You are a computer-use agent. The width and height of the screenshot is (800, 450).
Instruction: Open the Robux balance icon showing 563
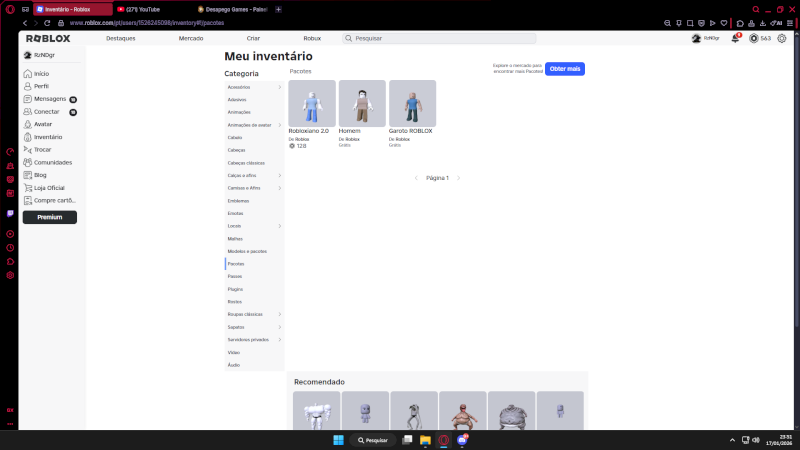pyautogui.click(x=754, y=38)
